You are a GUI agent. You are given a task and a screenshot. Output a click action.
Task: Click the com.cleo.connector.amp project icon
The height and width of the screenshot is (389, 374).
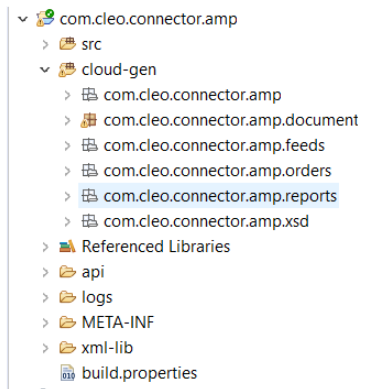pos(45,19)
